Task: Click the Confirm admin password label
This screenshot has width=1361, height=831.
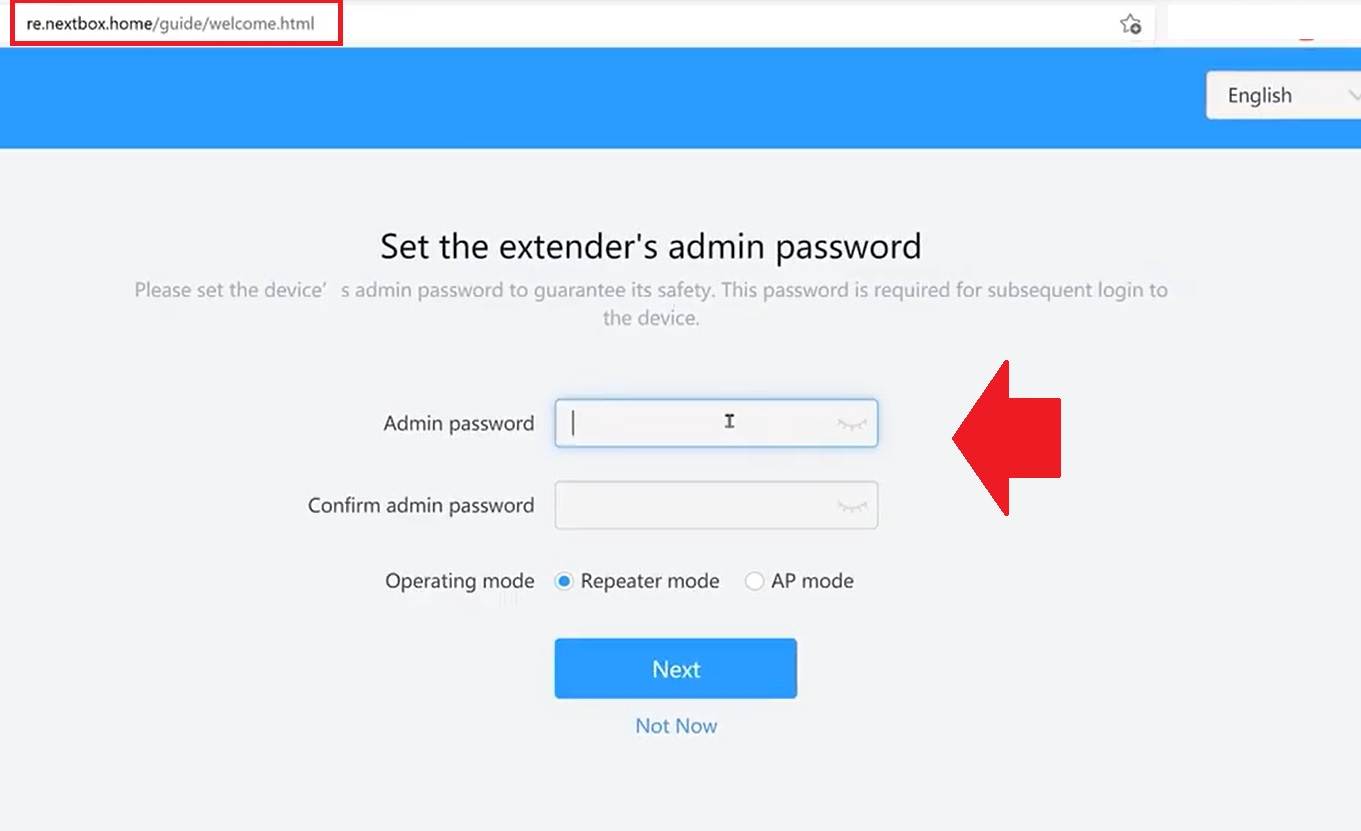Action: 421,506
